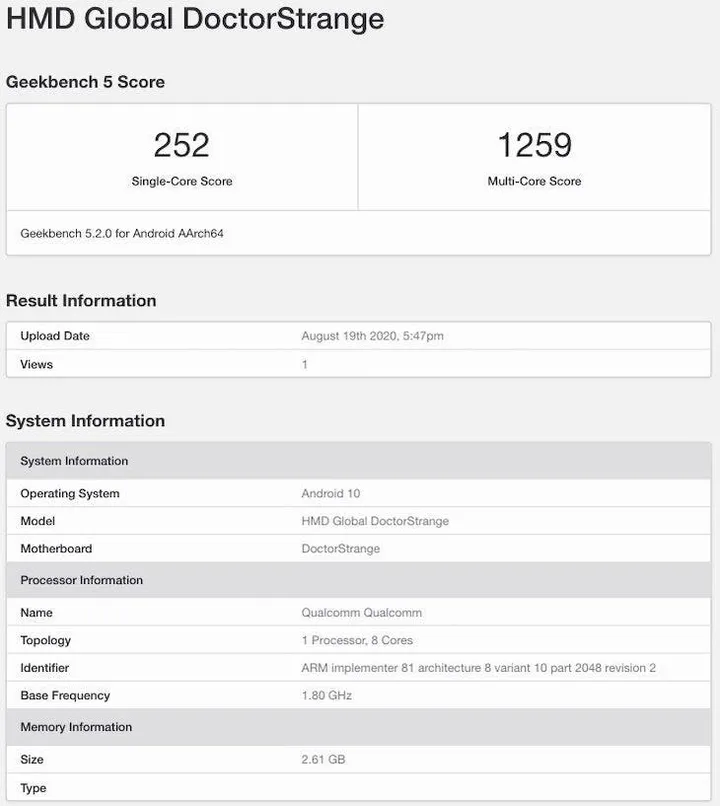
Task: Click the Model value HMD Global DoctorStrange
Action: (375, 521)
